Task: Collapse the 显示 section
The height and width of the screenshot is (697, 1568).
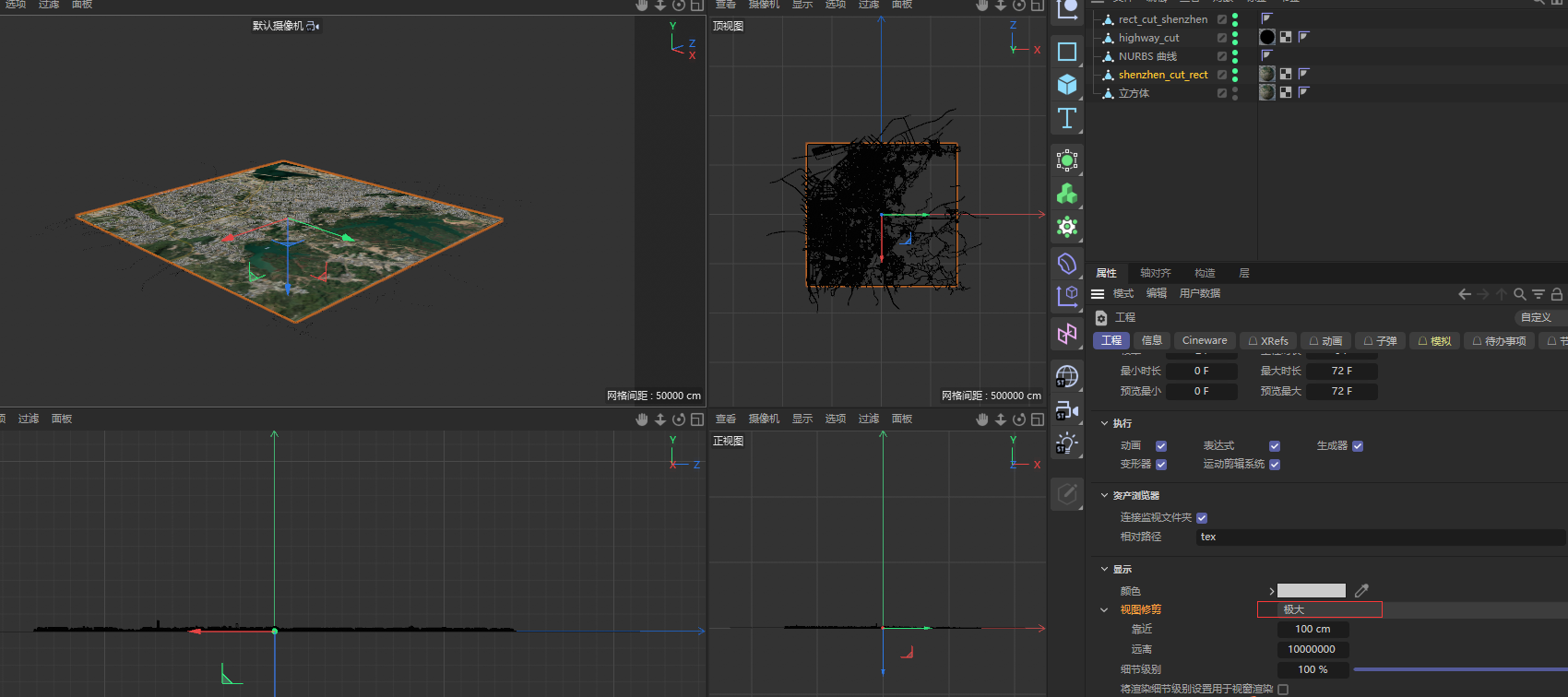Action: [1104, 569]
